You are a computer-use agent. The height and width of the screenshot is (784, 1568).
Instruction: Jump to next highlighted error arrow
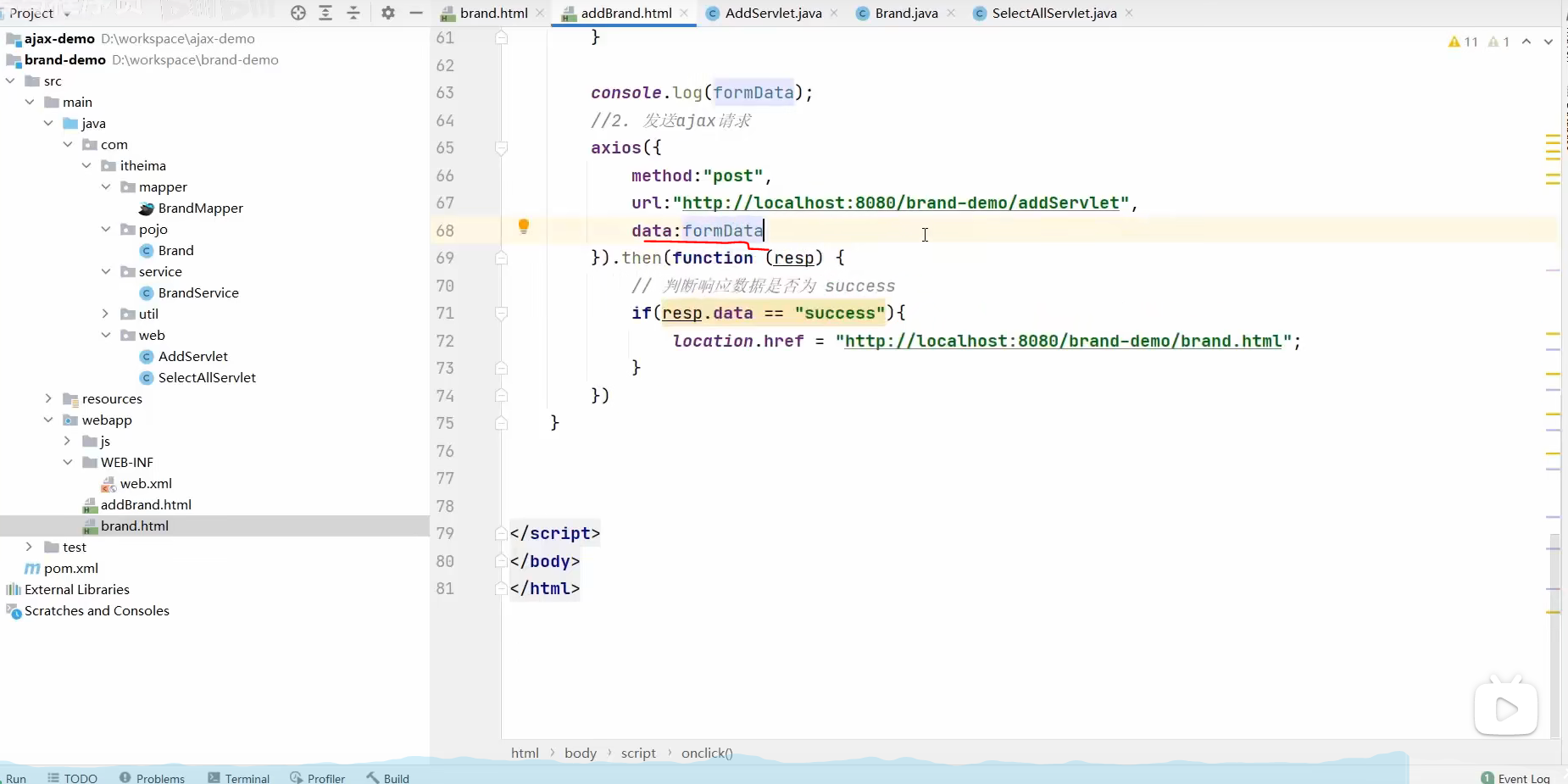pos(1549,42)
